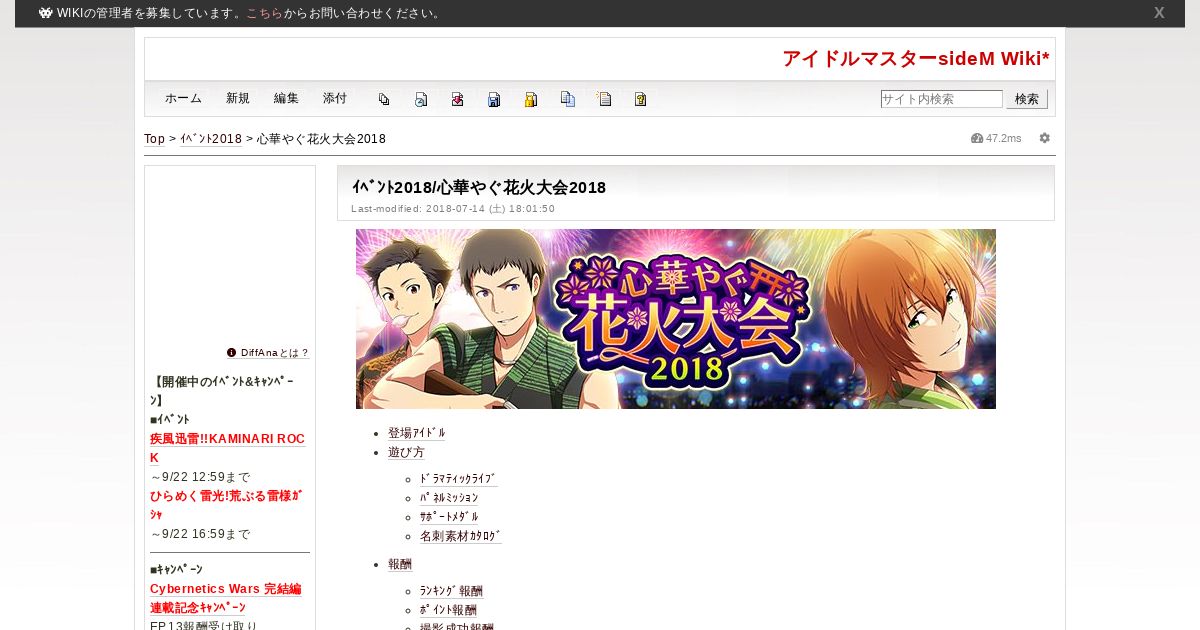
Task: Click the page heading ｲﾍﾞﾝﾄ2018/心華やぐ花火大会2018
Action: click(478, 187)
